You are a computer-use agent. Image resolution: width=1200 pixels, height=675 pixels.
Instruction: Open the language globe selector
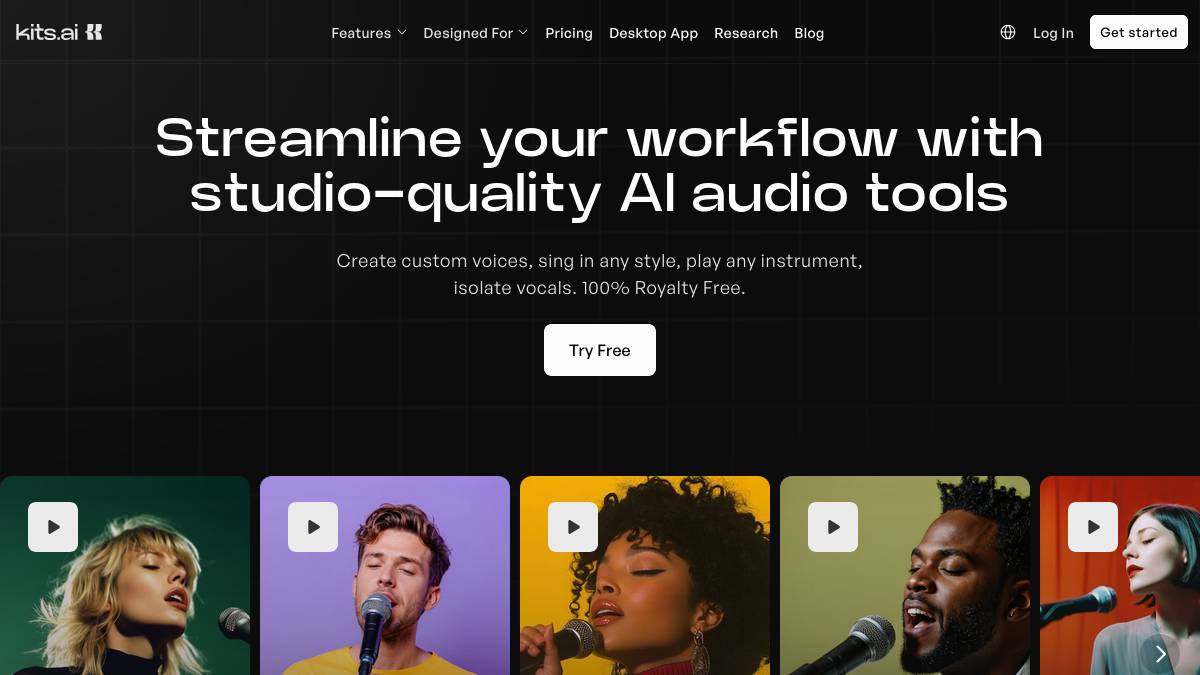pos(1008,32)
